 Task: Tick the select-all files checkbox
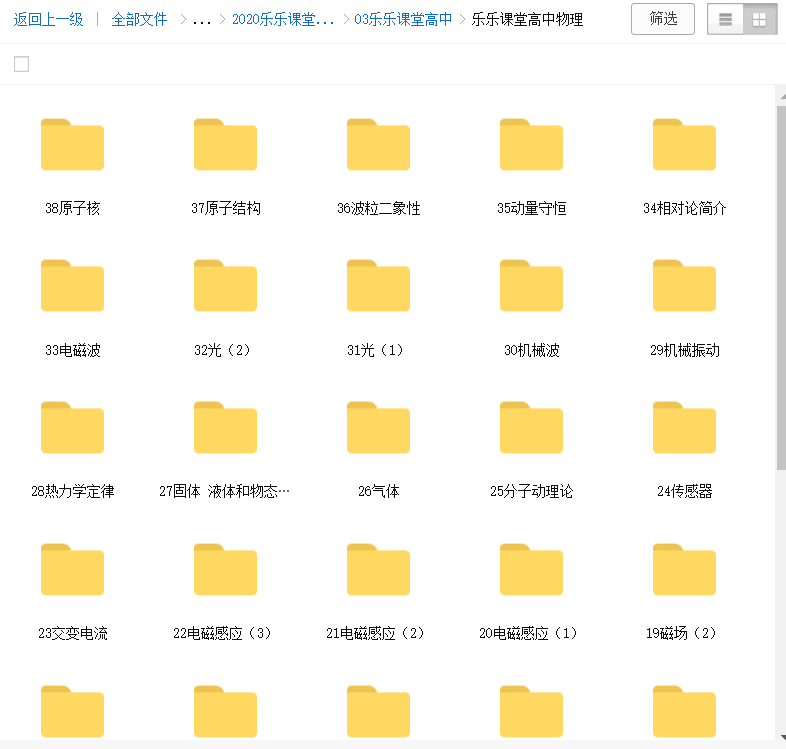click(x=22, y=64)
